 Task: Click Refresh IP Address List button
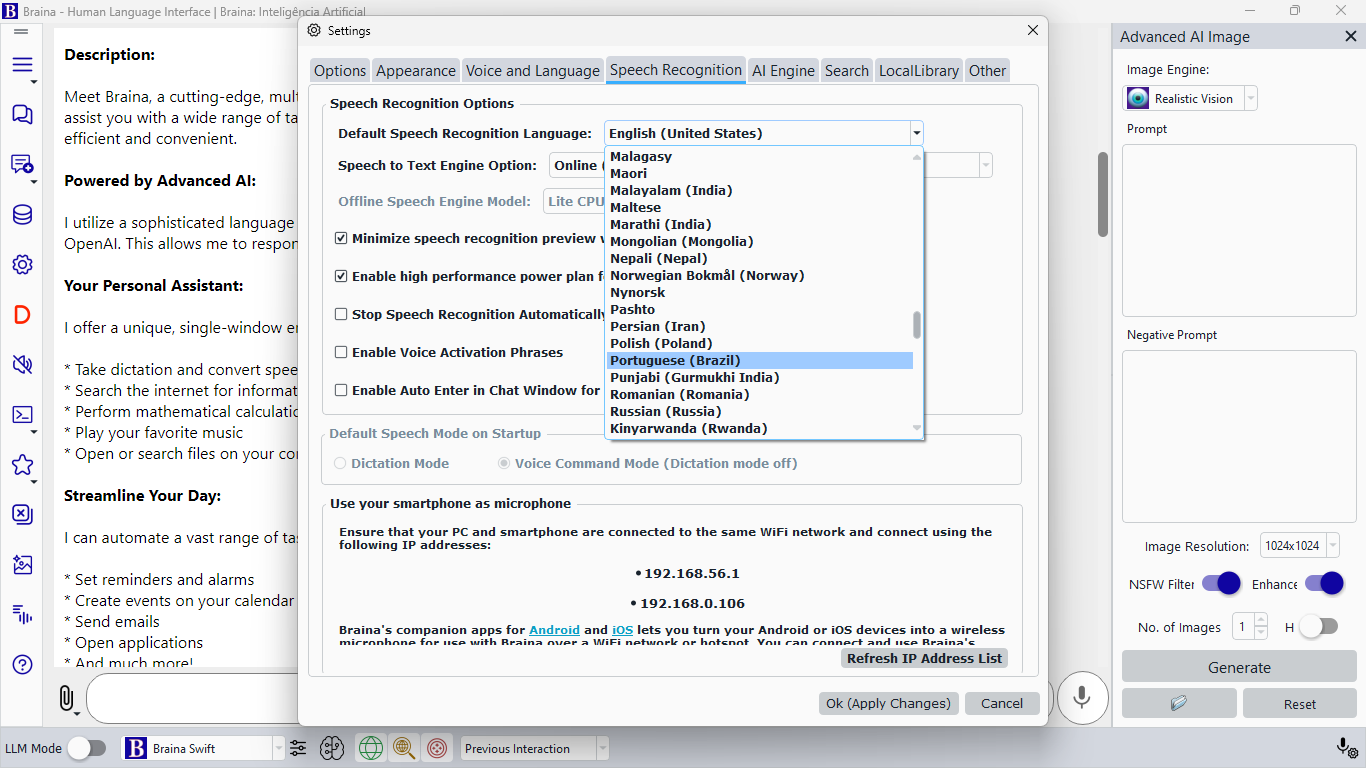924,658
